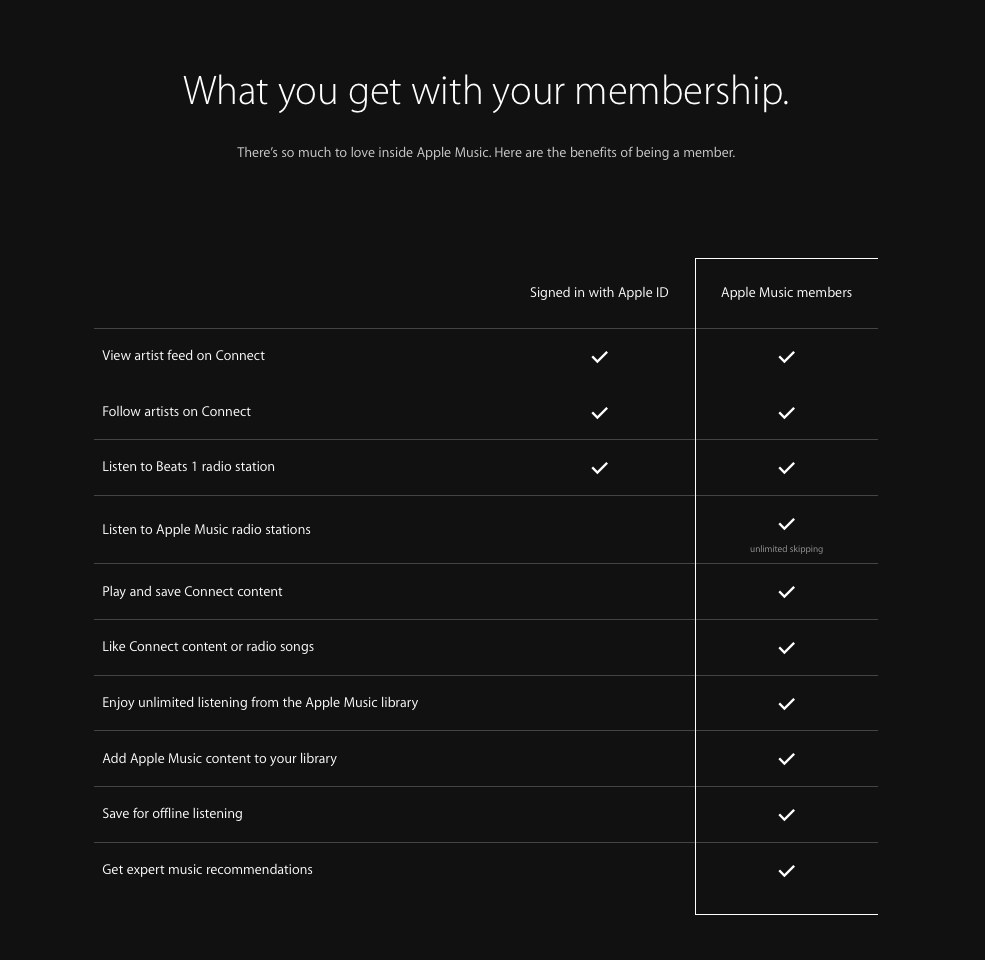This screenshot has height=960, width=985.
Task: Click checkmark for Apple Music radio stations
Action: [786, 524]
